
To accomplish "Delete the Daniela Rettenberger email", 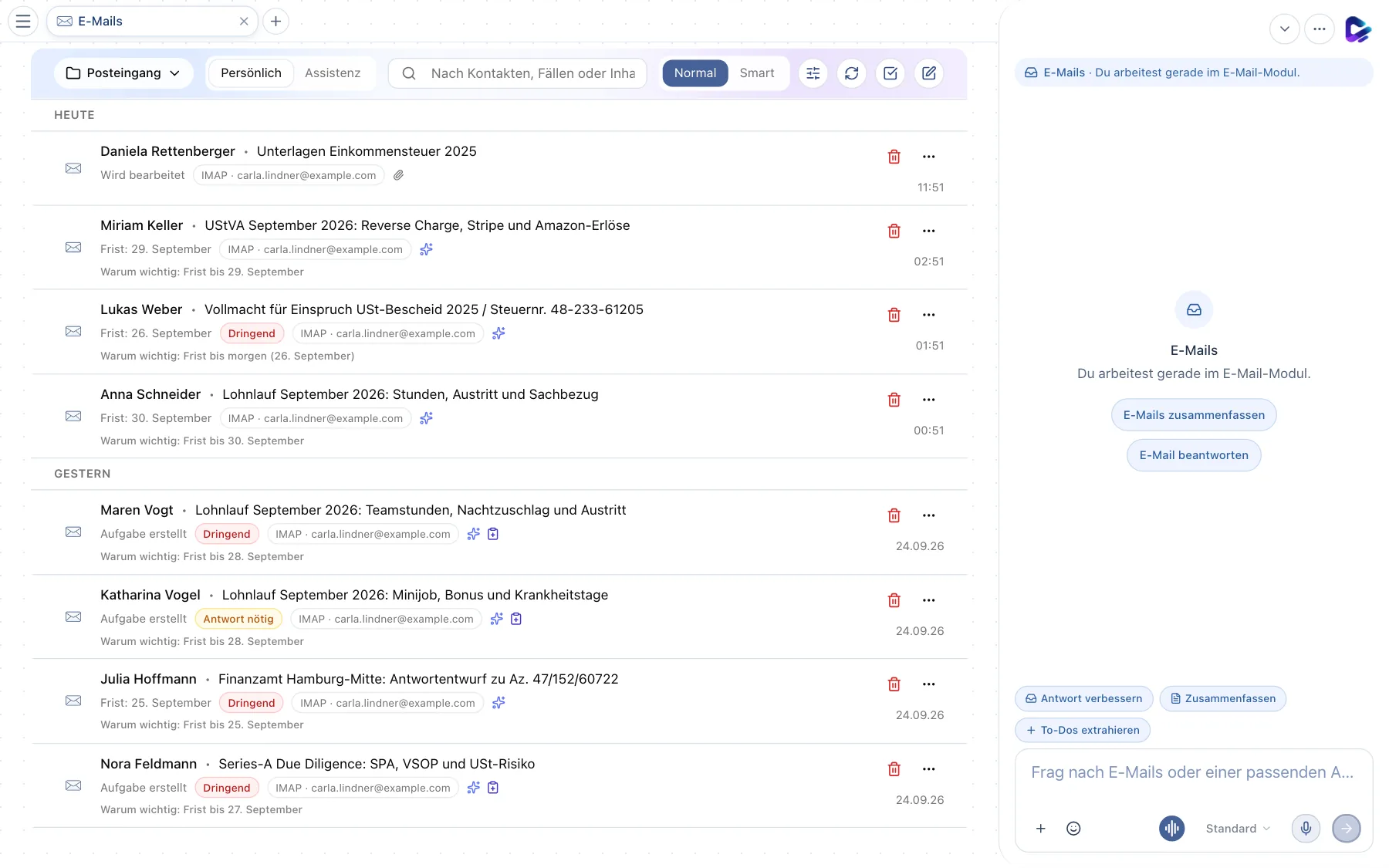I will click(894, 157).
